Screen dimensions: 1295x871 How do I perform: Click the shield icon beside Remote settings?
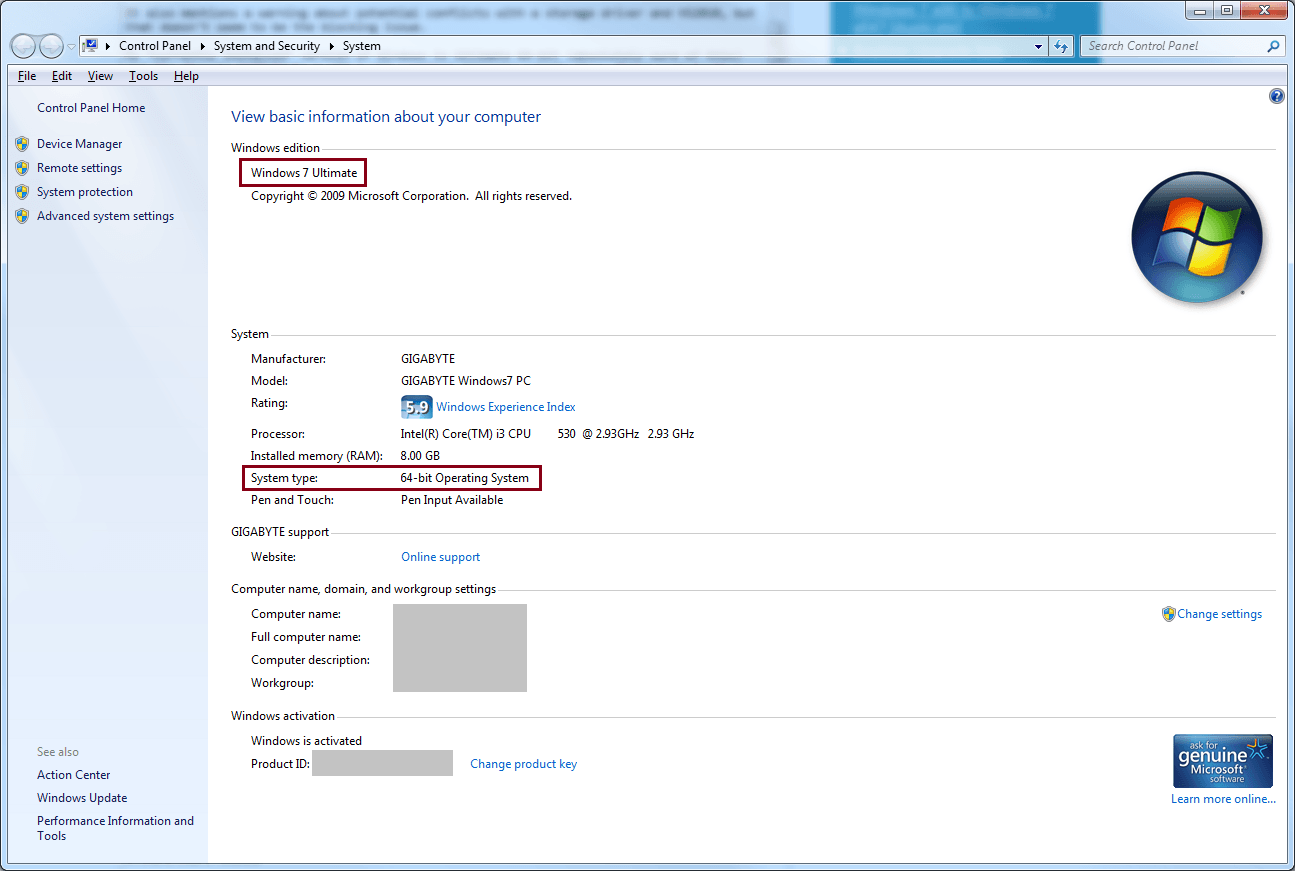pyautogui.click(x=22, y=168)
